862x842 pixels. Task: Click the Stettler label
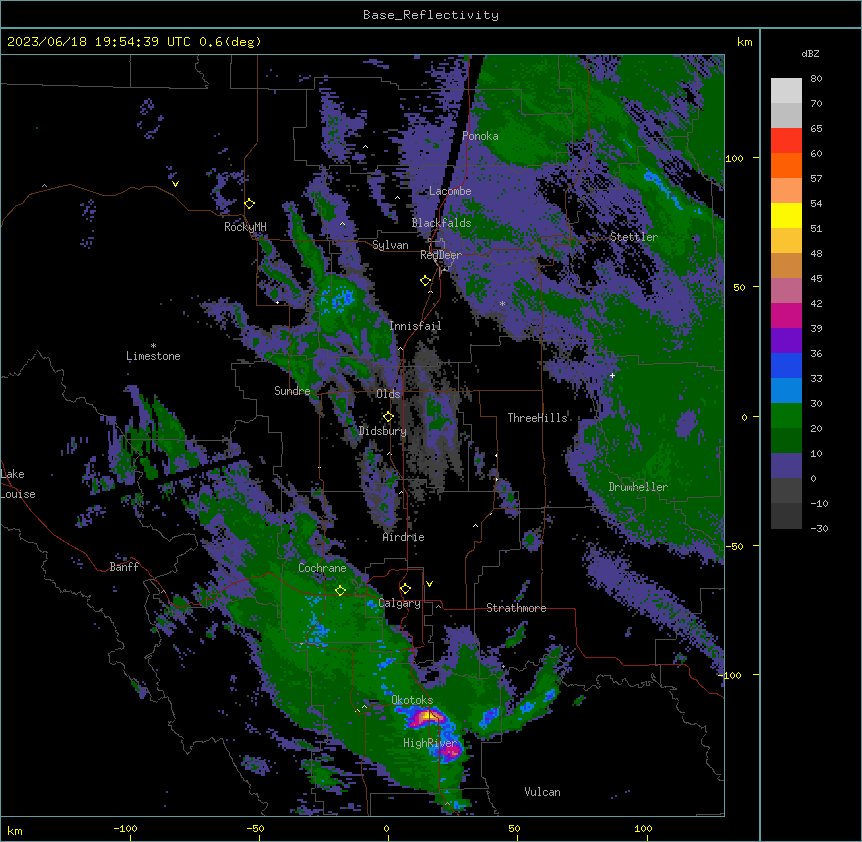tap(634, 237)
